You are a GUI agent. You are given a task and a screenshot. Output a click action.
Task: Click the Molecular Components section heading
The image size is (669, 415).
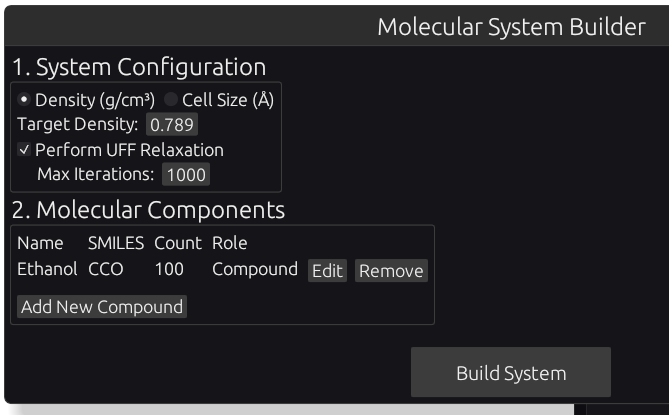[148, 210]
